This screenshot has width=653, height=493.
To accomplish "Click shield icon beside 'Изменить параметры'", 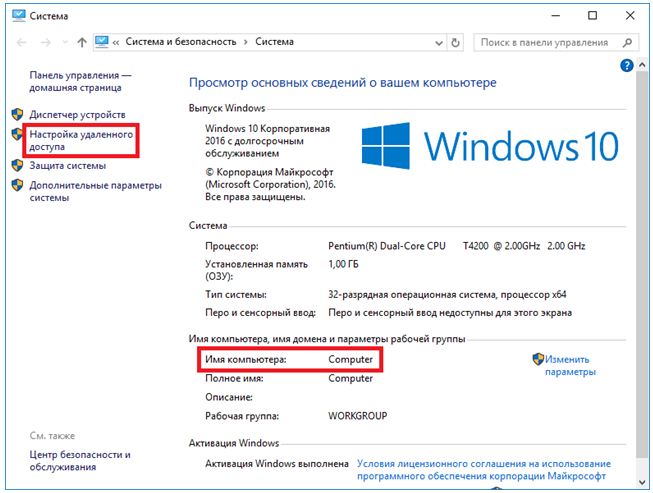I will (x=538, y=359).
